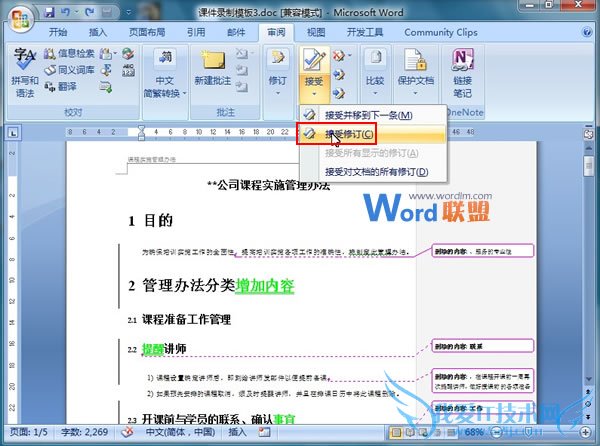Open the 视图 tab
Viewport: 600px width, 446px height.
click(316, 32)
